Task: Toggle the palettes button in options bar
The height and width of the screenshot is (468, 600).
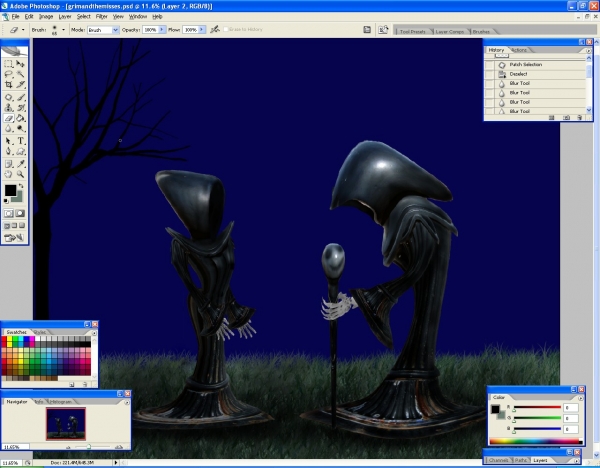Action: pyautogui.click(x=383, y=29)
